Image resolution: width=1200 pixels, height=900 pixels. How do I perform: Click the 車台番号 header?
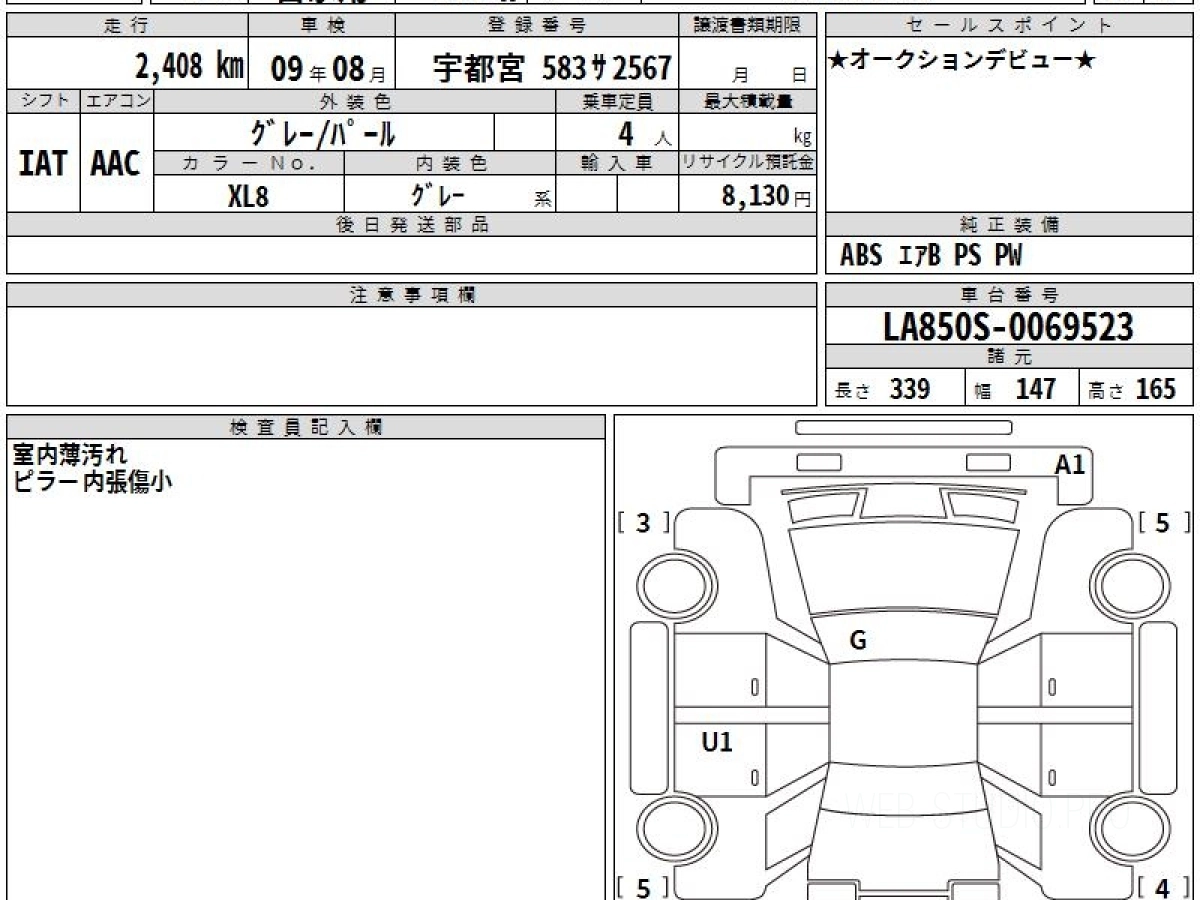[1010, 295]
